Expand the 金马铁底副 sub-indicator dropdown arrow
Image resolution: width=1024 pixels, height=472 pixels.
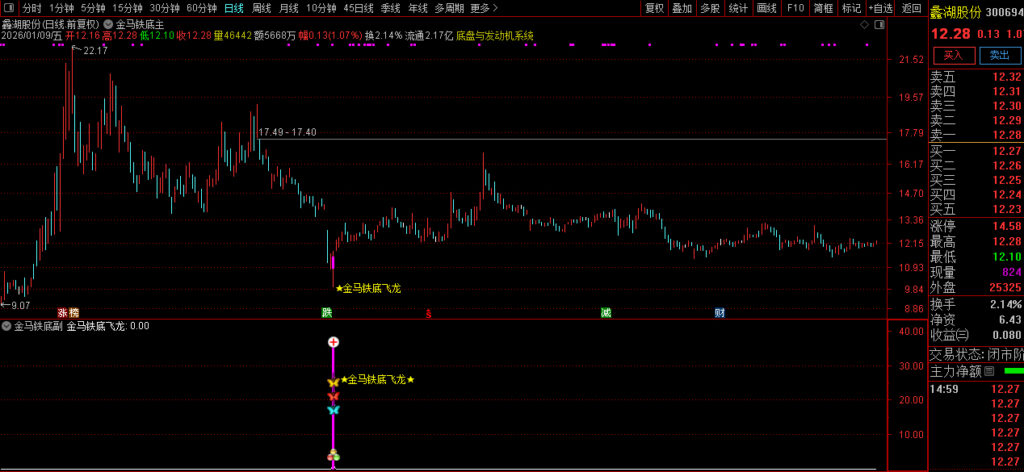pyautogui.click(x=7, y=326)
